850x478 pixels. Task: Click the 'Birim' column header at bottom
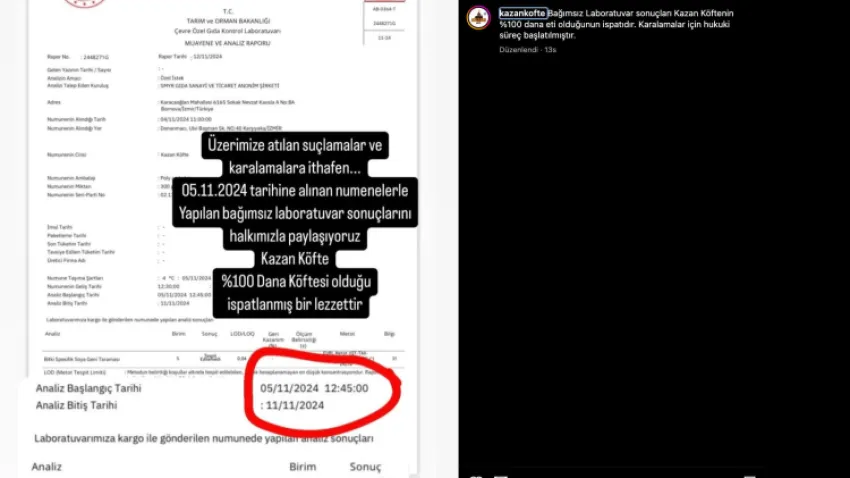(x=302, y=467)
